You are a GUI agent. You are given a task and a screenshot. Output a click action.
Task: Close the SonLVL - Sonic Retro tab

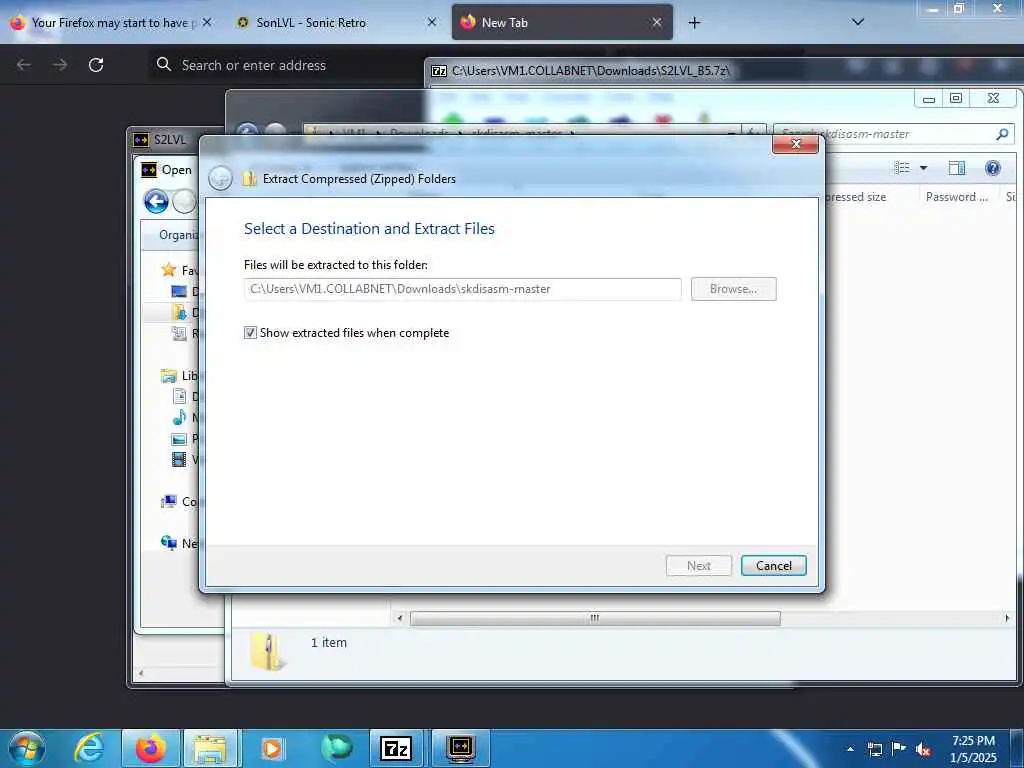click(x=432, y=22)
